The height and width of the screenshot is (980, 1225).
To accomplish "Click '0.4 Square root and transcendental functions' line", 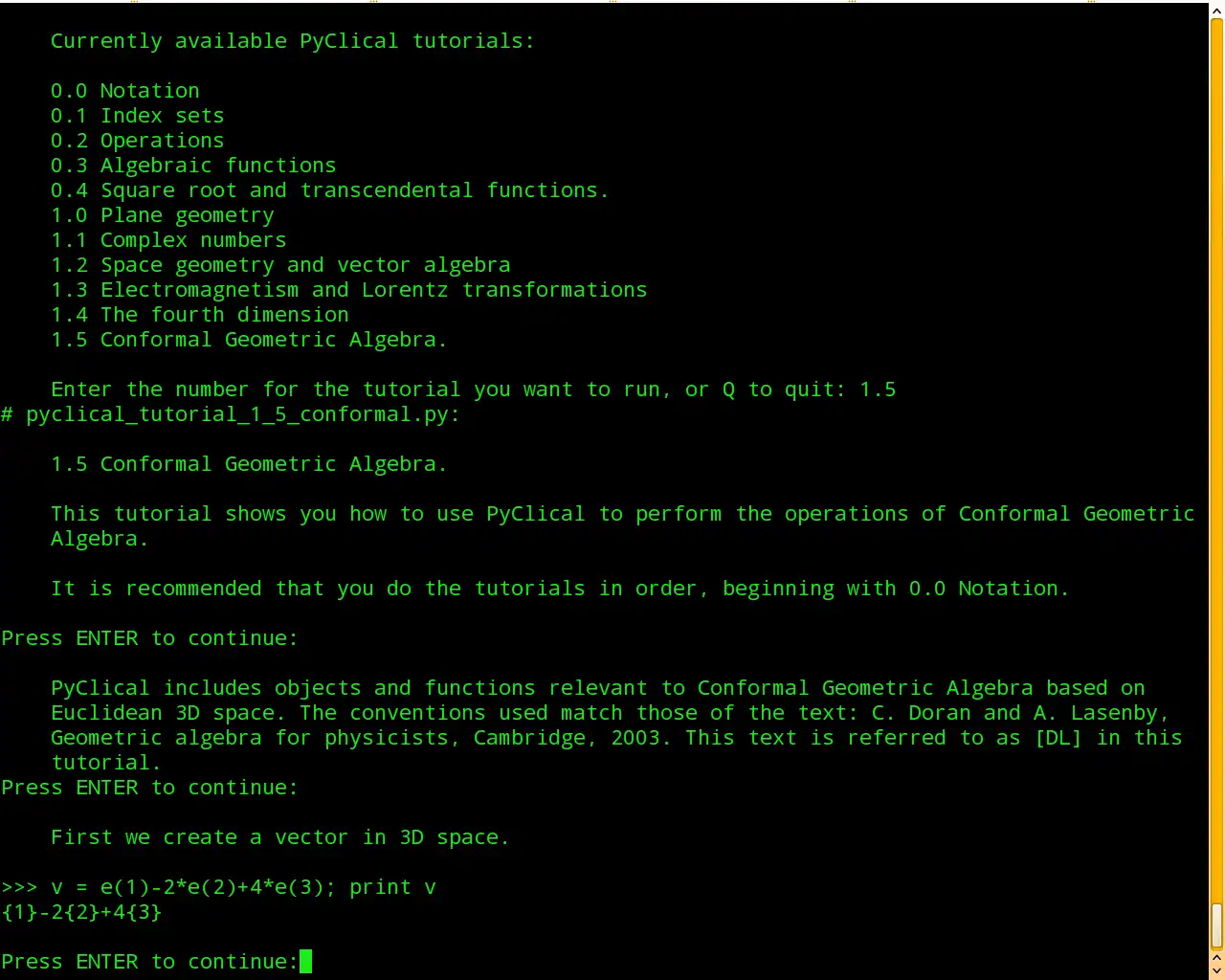I will point(329,190).
